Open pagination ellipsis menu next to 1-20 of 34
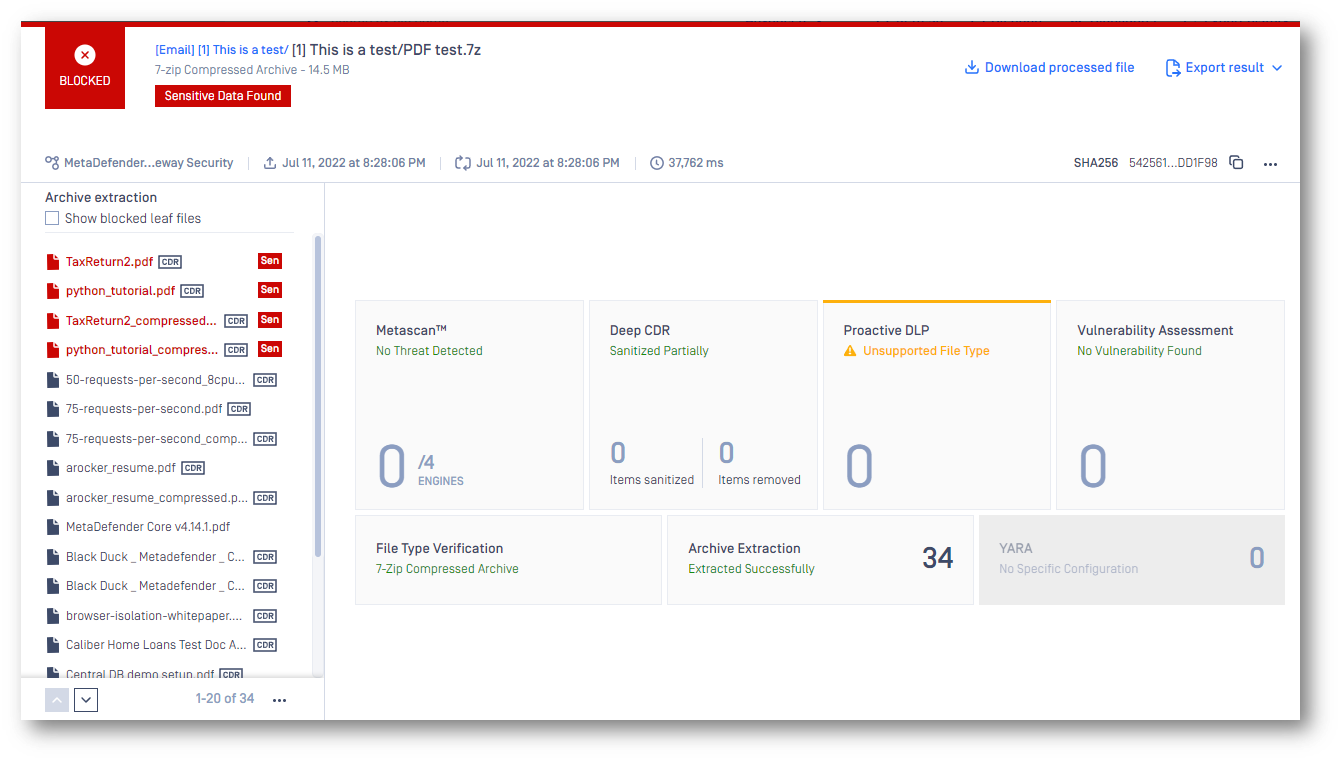The image size is (1342, 762). click(x=280, y=700)
